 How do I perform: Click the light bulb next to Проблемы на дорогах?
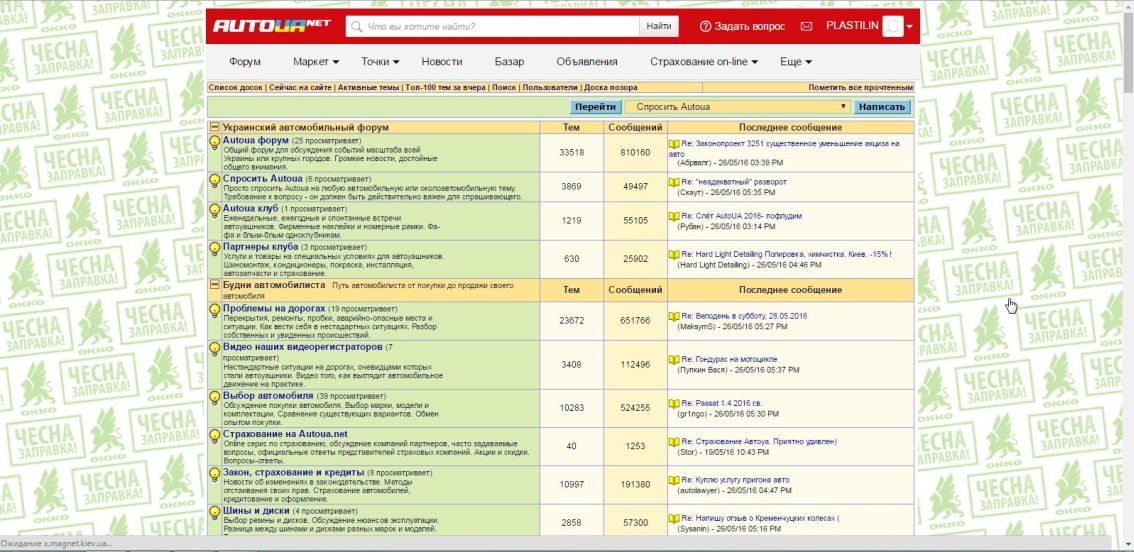click(x=214, y=310)
